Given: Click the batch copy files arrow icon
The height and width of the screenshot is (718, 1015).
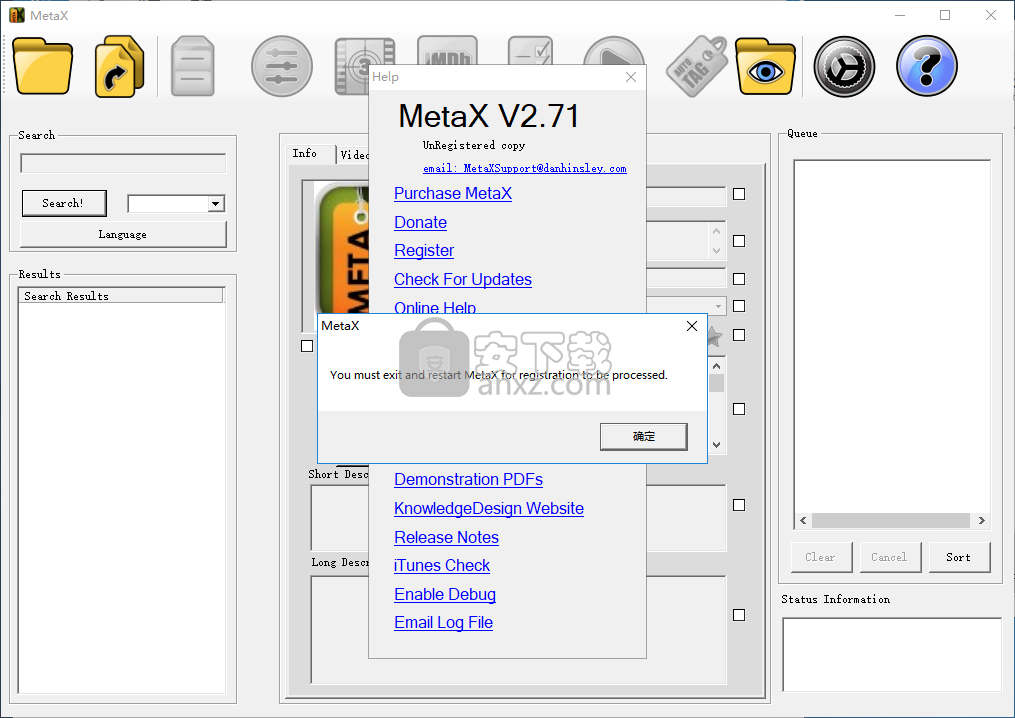Looking at the screenshot, I should (118, 67).
